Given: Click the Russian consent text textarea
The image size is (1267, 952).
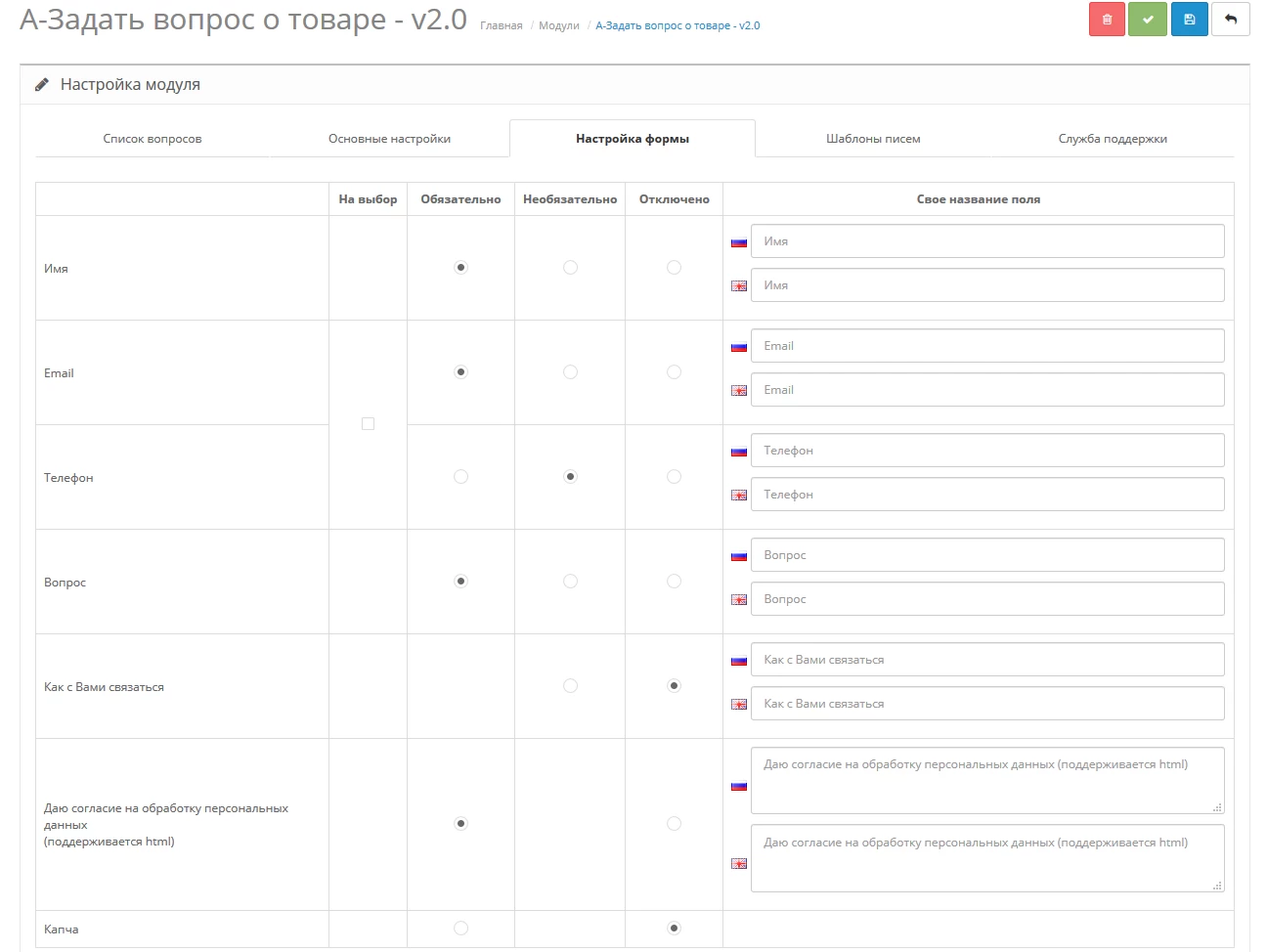Looking at the screenshot, I should point(987,780).
